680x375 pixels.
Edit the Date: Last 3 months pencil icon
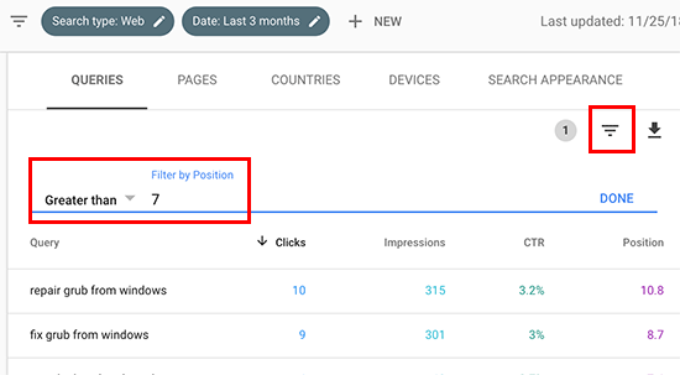[314, 21]
